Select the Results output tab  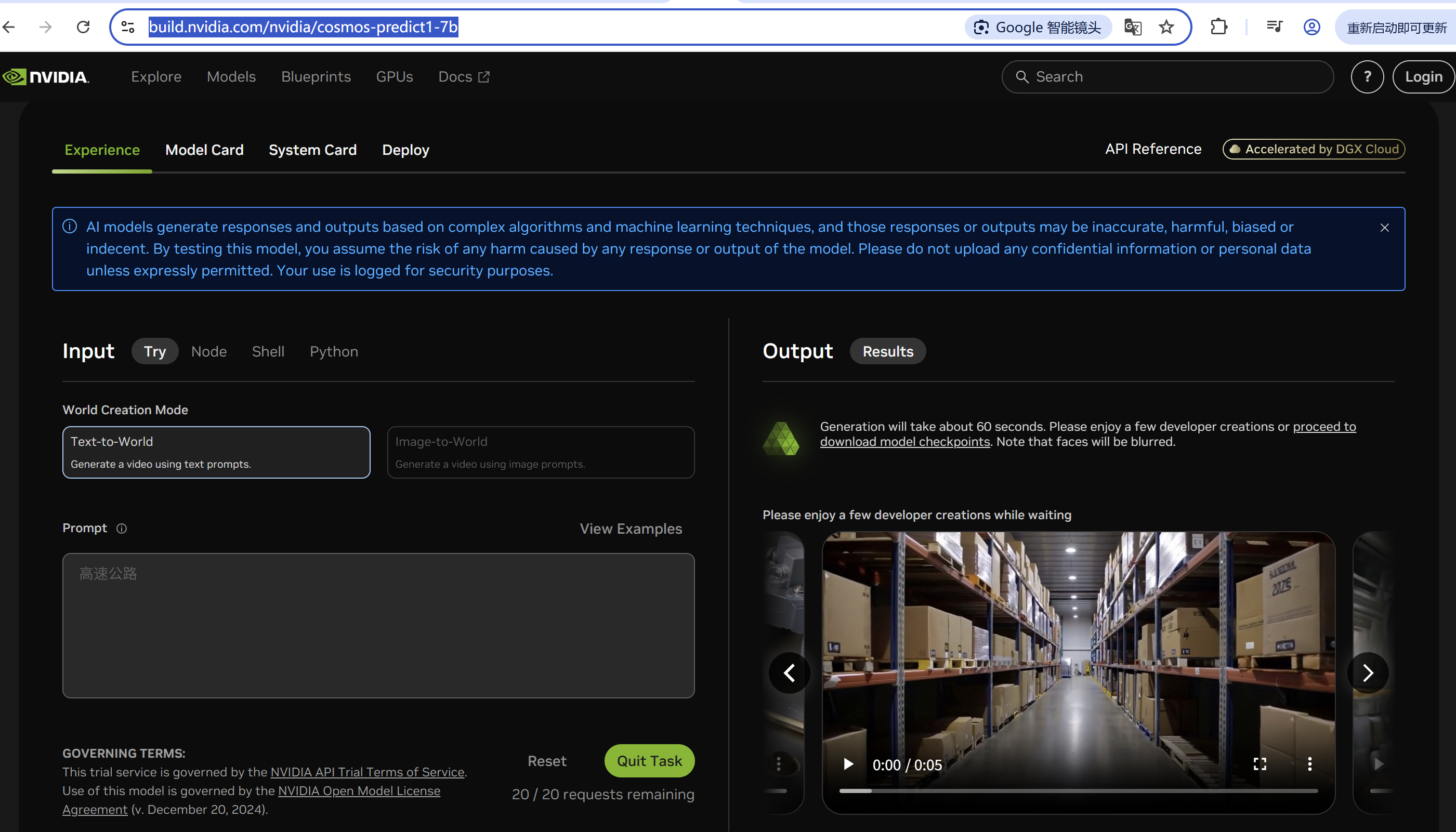[887, 351]
